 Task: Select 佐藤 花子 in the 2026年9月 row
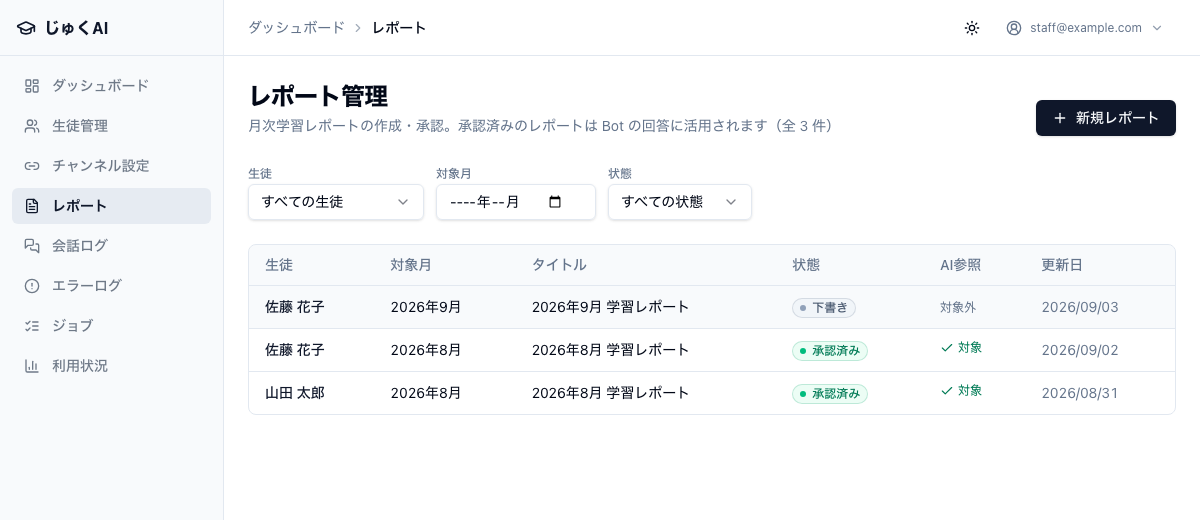point(295,307)
